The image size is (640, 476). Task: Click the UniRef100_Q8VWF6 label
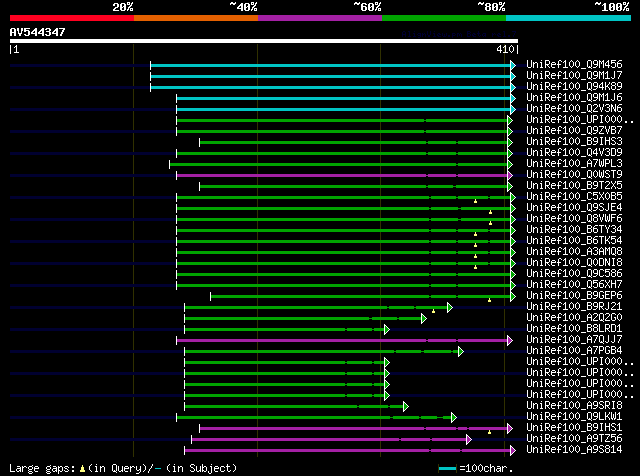coord(574,218)
